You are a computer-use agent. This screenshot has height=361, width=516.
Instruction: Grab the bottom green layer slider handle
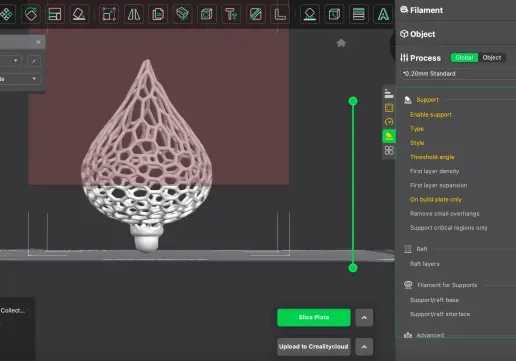click(353, 268)
